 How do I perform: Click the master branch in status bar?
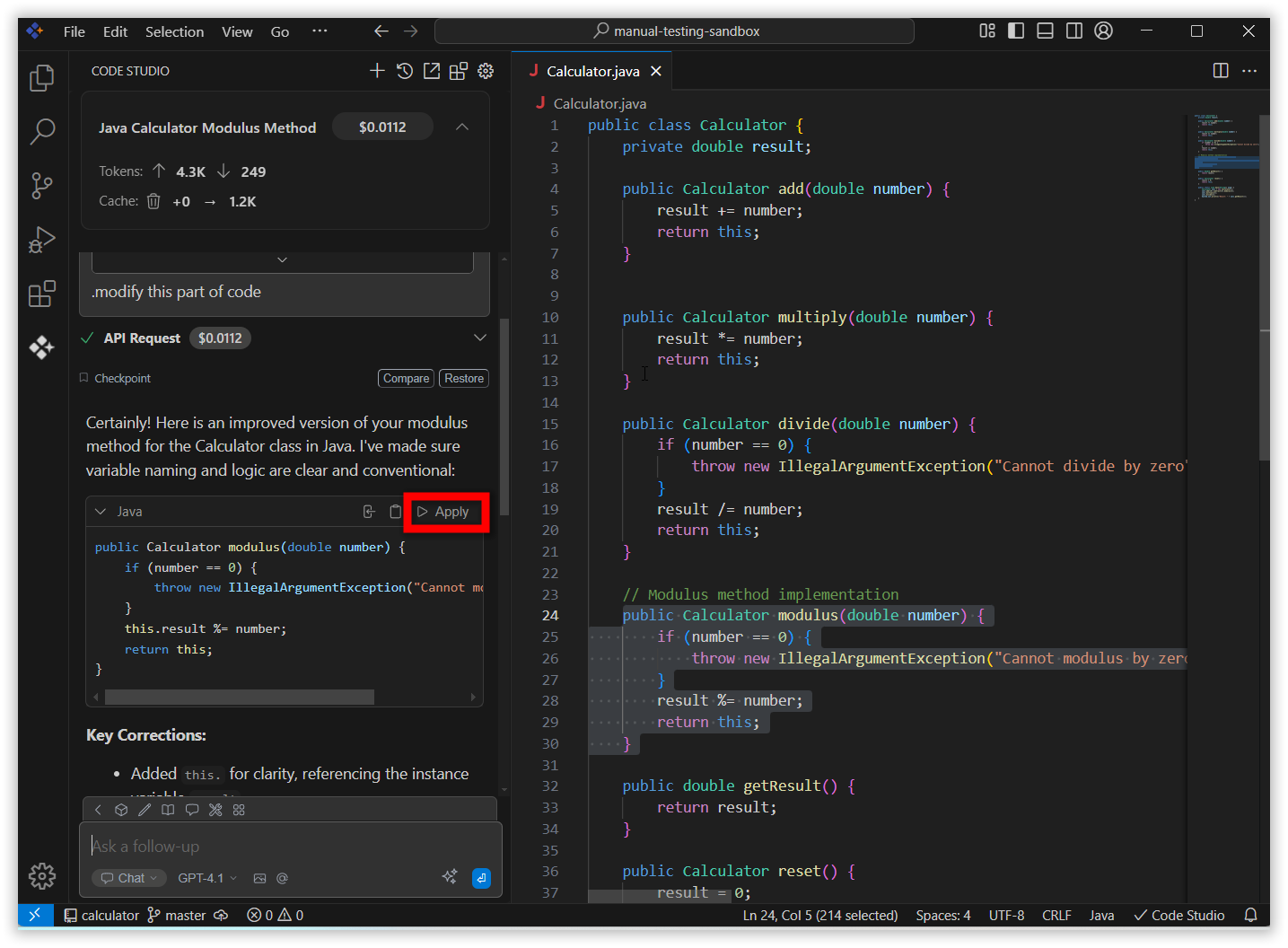177,915
